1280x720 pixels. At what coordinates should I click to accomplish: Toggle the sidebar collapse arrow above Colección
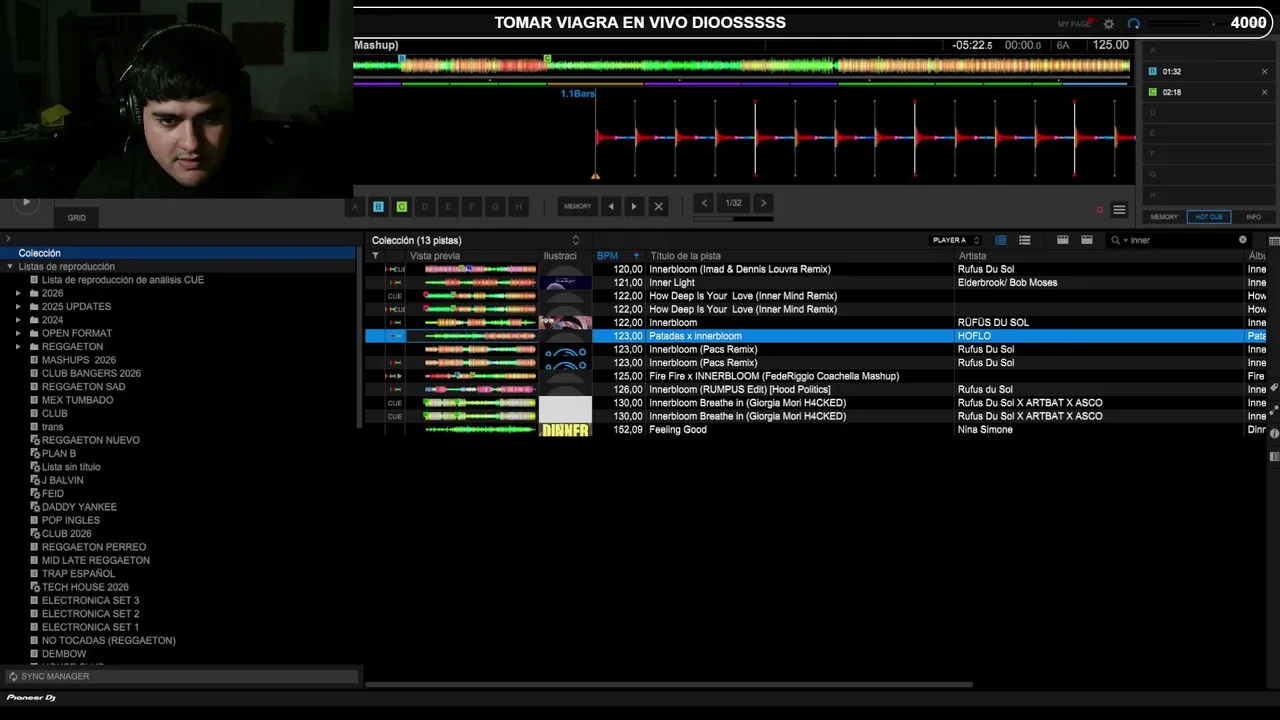pos(8,238)
